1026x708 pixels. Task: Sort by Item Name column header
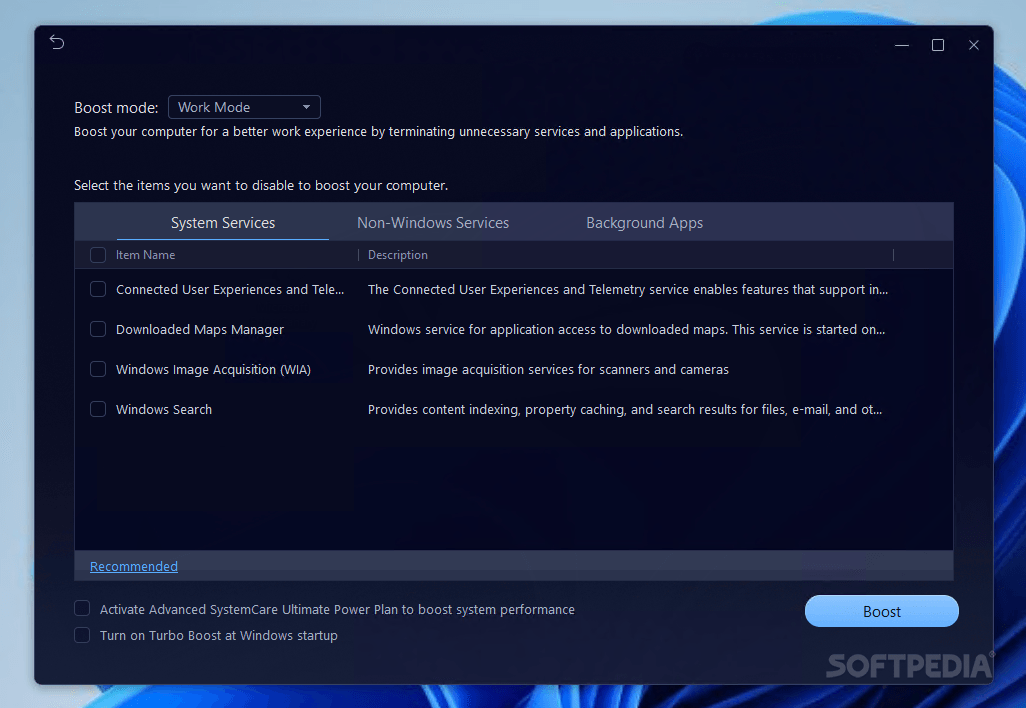pos(145,255)
